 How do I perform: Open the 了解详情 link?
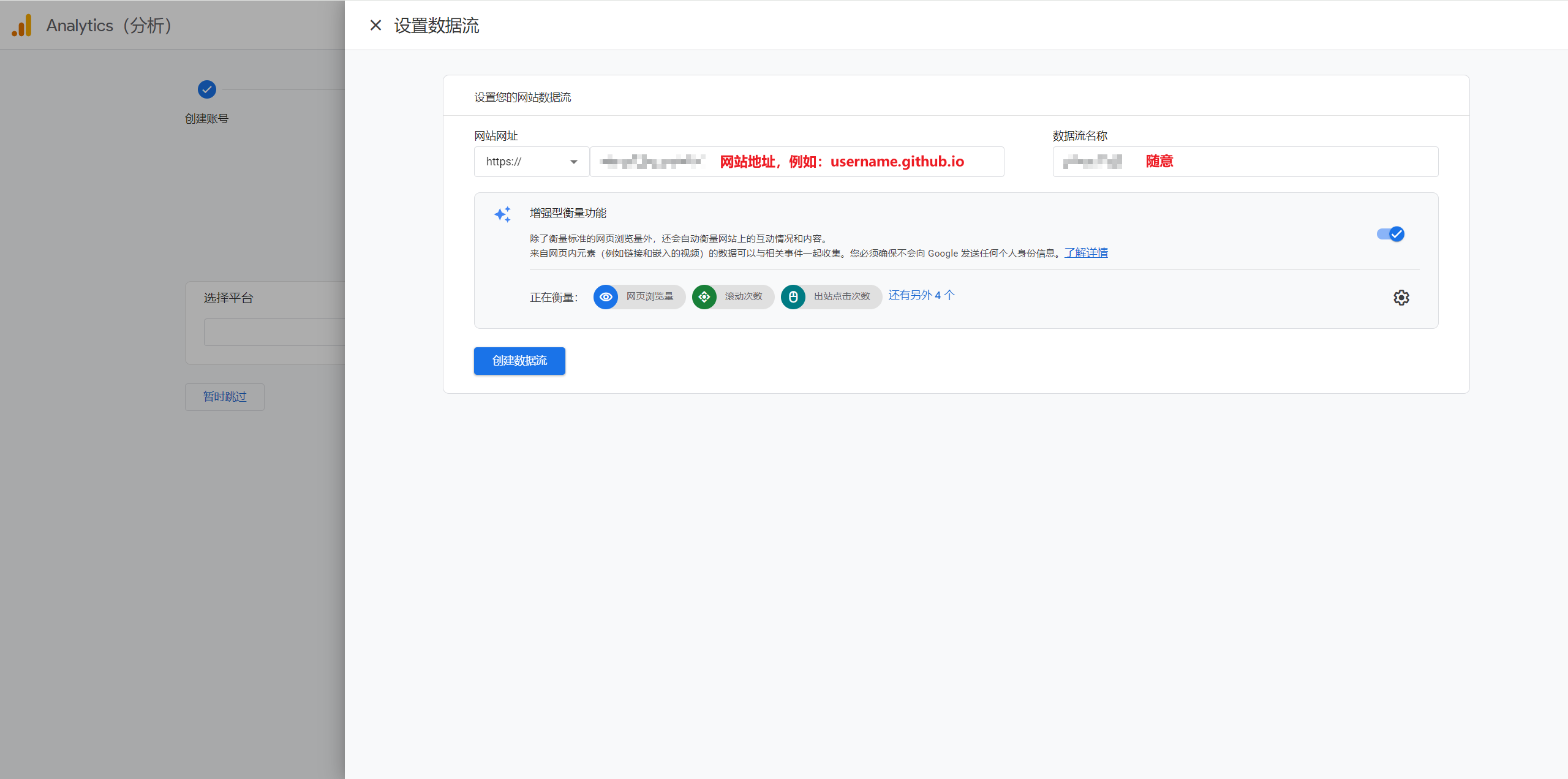click(x=1086, y=253)
